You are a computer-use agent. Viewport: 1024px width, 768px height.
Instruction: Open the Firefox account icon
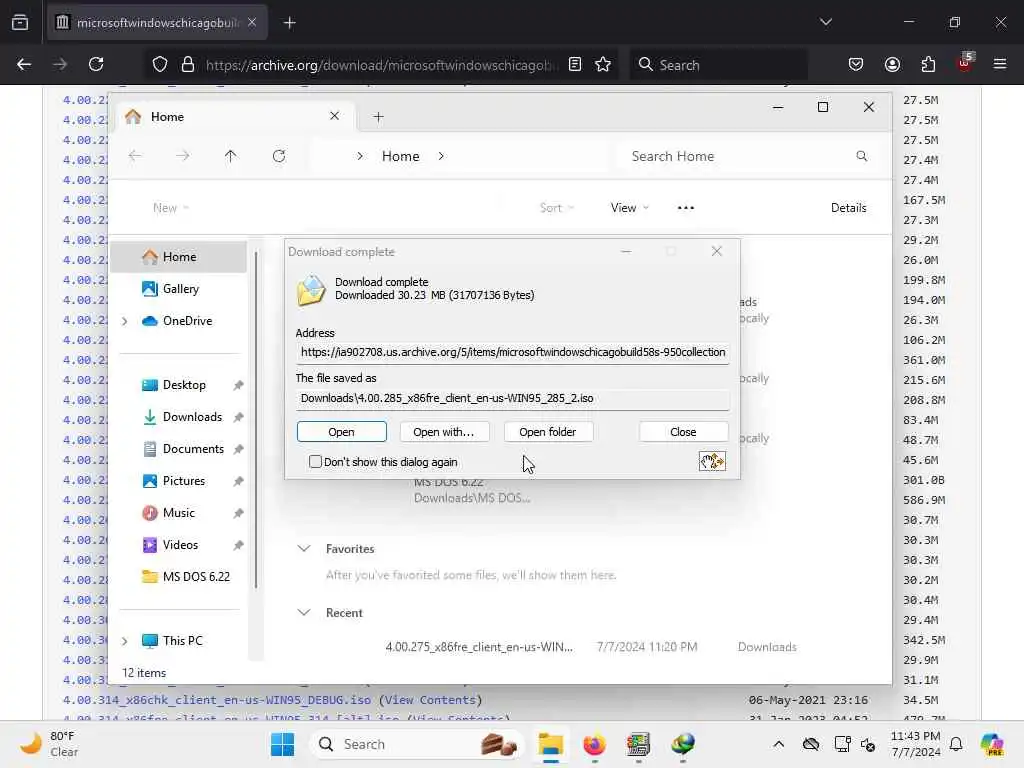pyautogui.click(x=892, y=64)
